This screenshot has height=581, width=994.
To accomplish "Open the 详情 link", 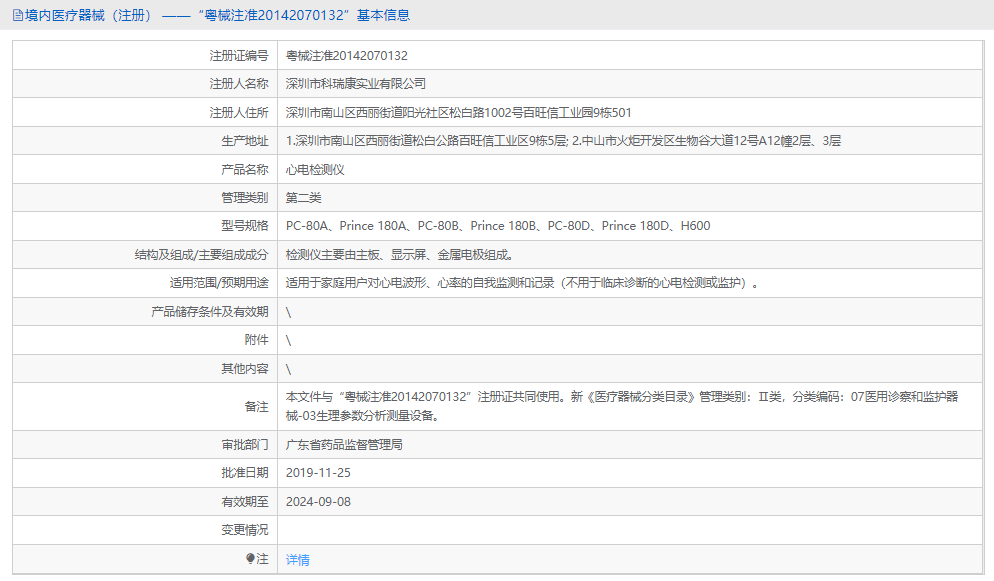I will coord(297,559).
